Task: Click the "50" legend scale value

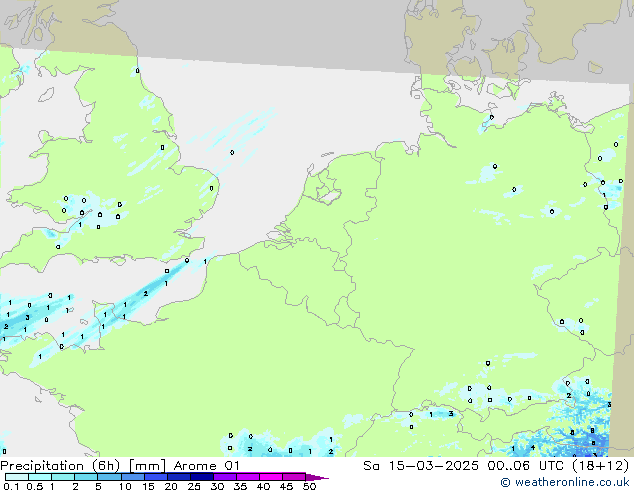Action: pos(309,486)
